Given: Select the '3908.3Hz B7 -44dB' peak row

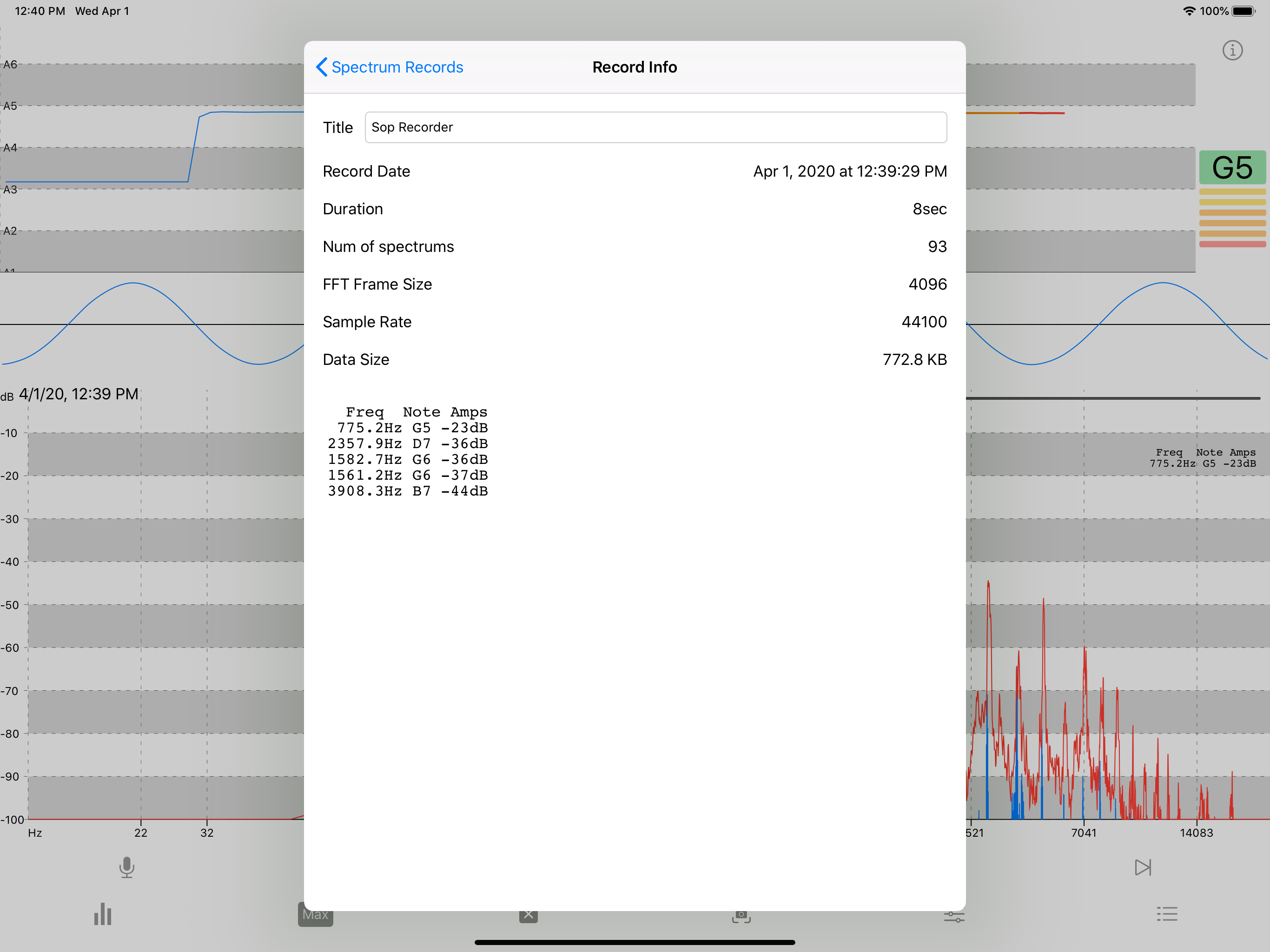Looking at the screenshot, I should pos(408,491).
